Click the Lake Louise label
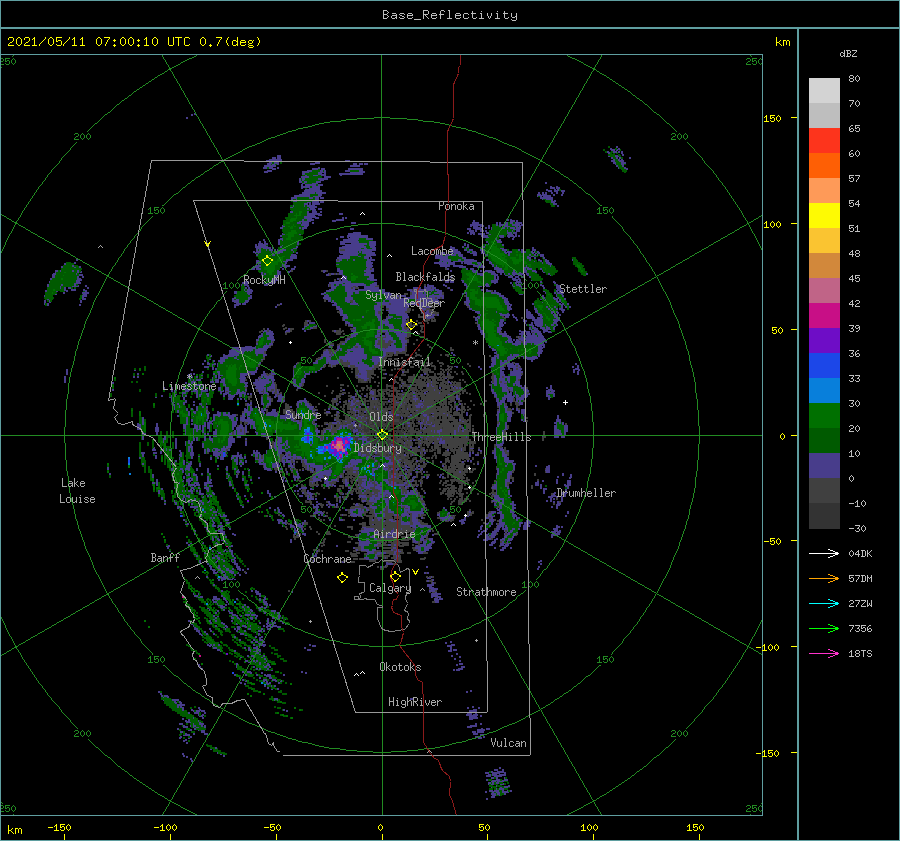This screenshot has height=841, width=900. pos(77,491)
